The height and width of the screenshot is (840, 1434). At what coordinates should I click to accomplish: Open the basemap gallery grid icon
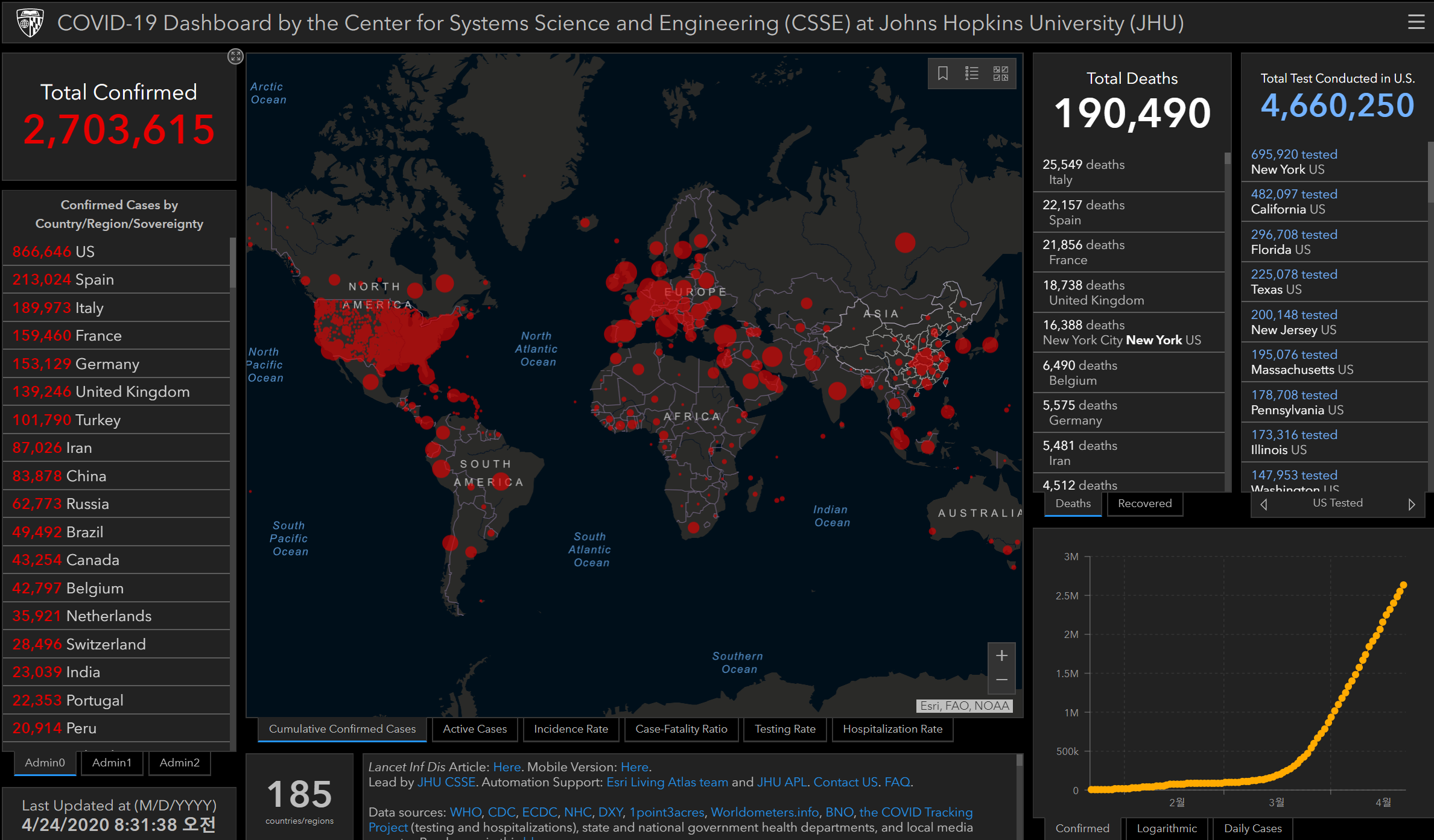point(1000,74)
